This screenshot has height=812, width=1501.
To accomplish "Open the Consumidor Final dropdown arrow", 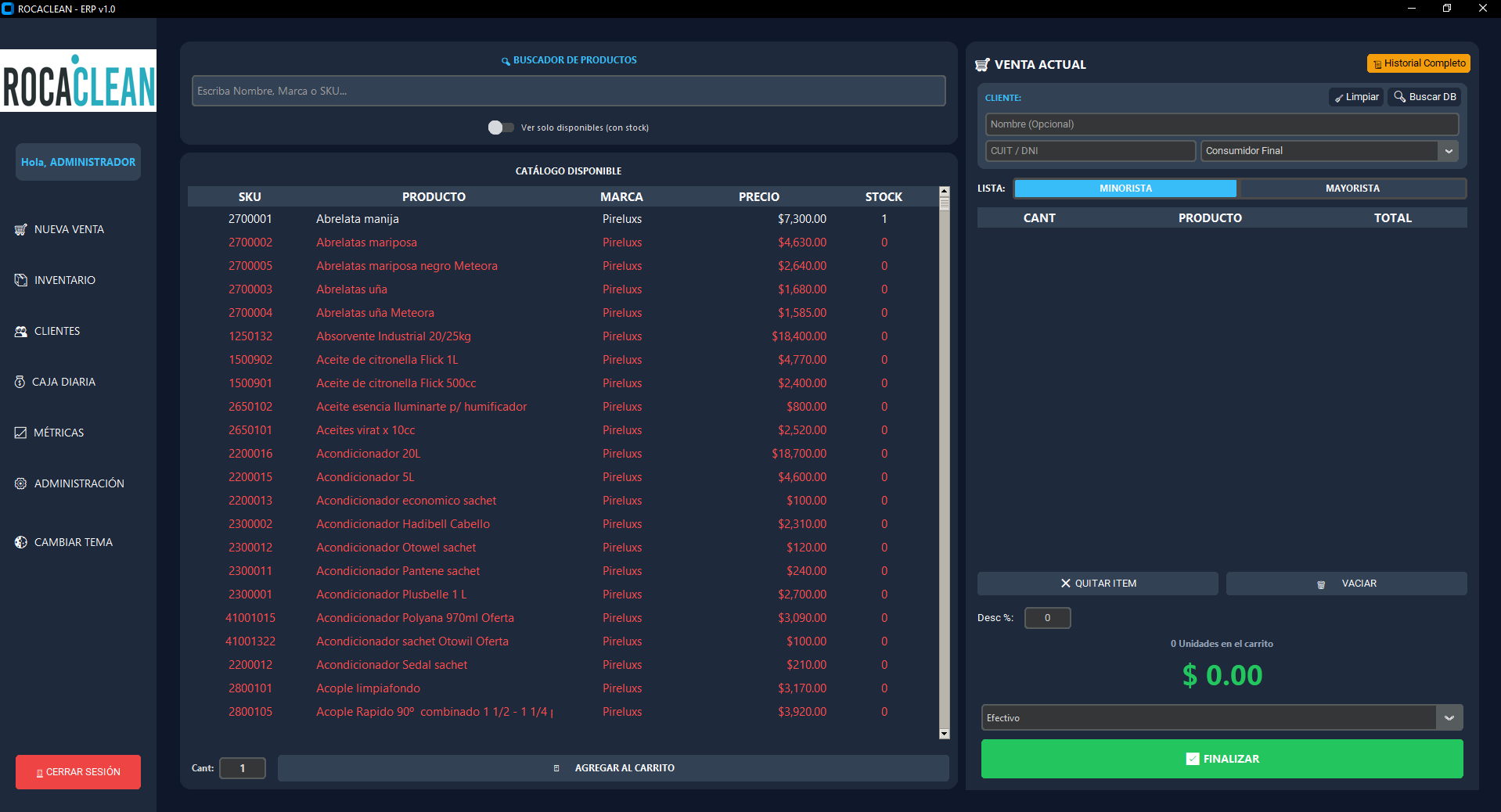I will point(1449,151).
